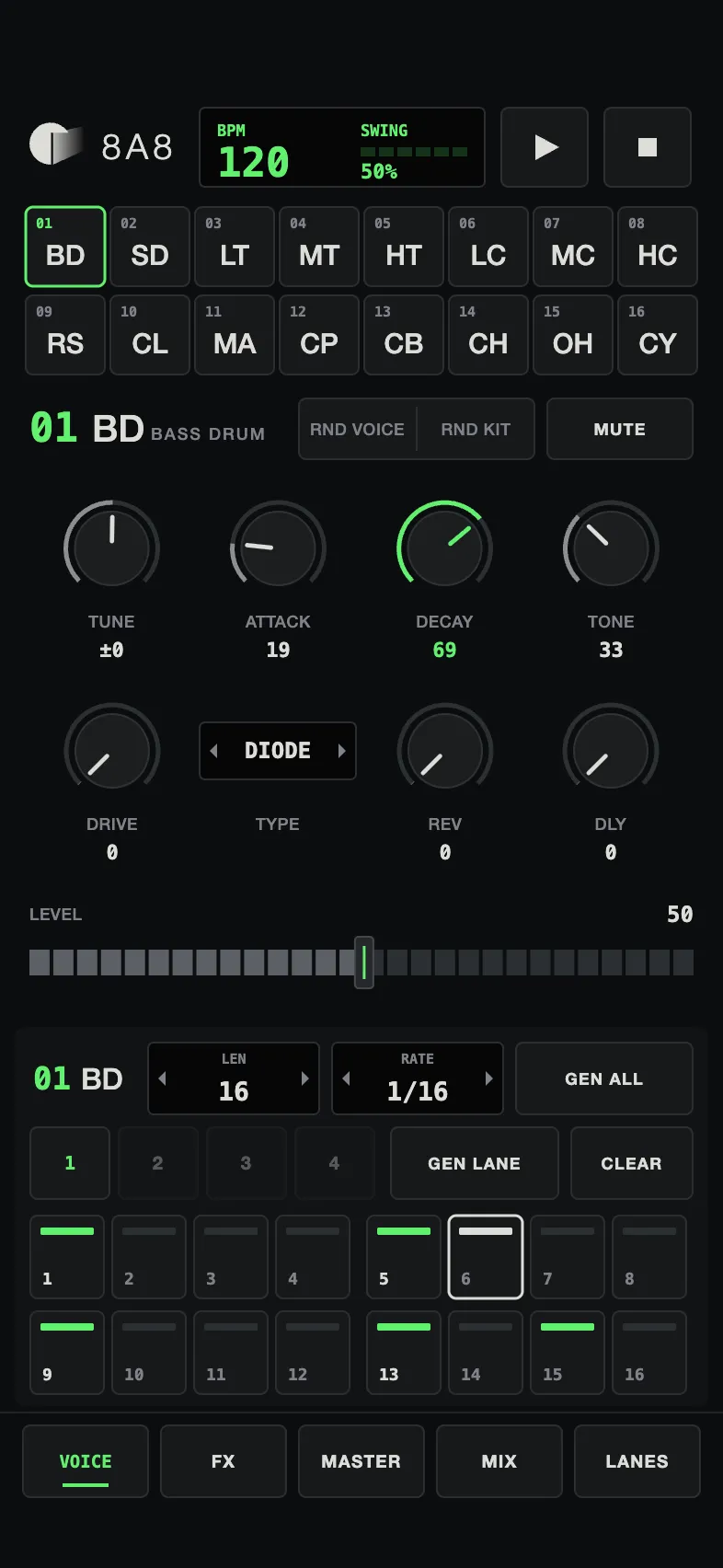Select the 02 SD voice pad

(x=150, y=247)
